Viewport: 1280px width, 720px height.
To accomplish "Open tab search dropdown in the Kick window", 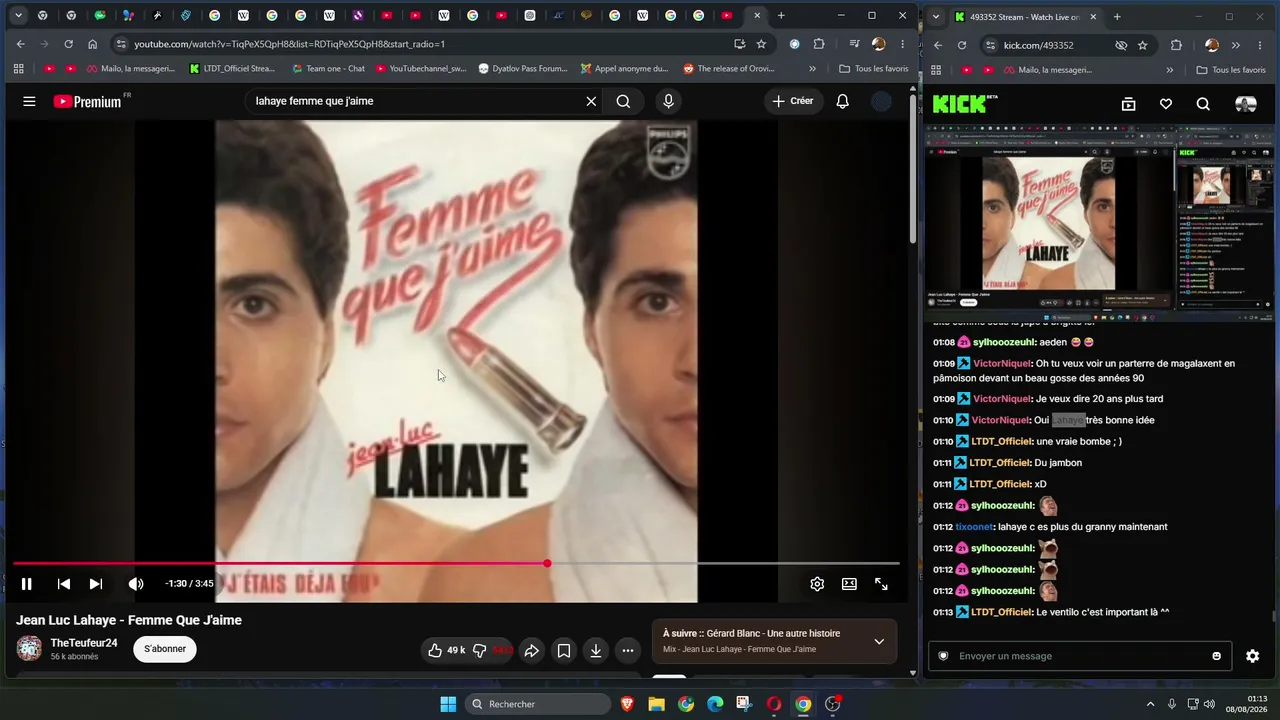I will point(934,16).
